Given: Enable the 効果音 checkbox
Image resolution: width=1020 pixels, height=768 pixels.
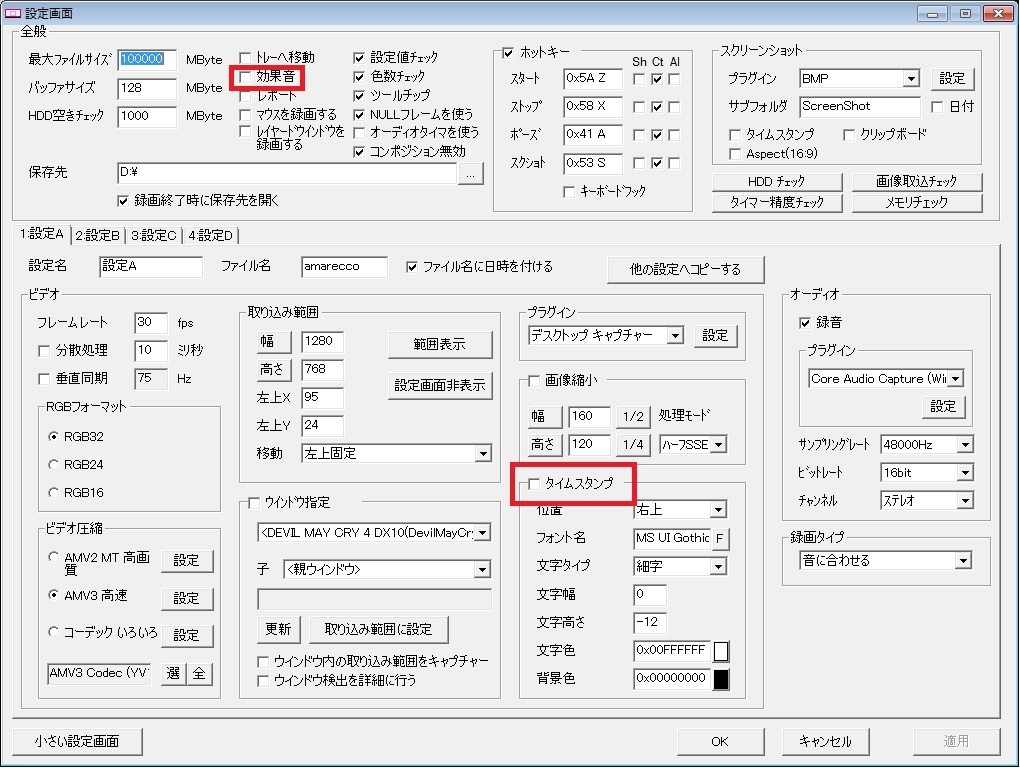Looking at the screenshot, I should pyautogui.click(x=246, y=76).
